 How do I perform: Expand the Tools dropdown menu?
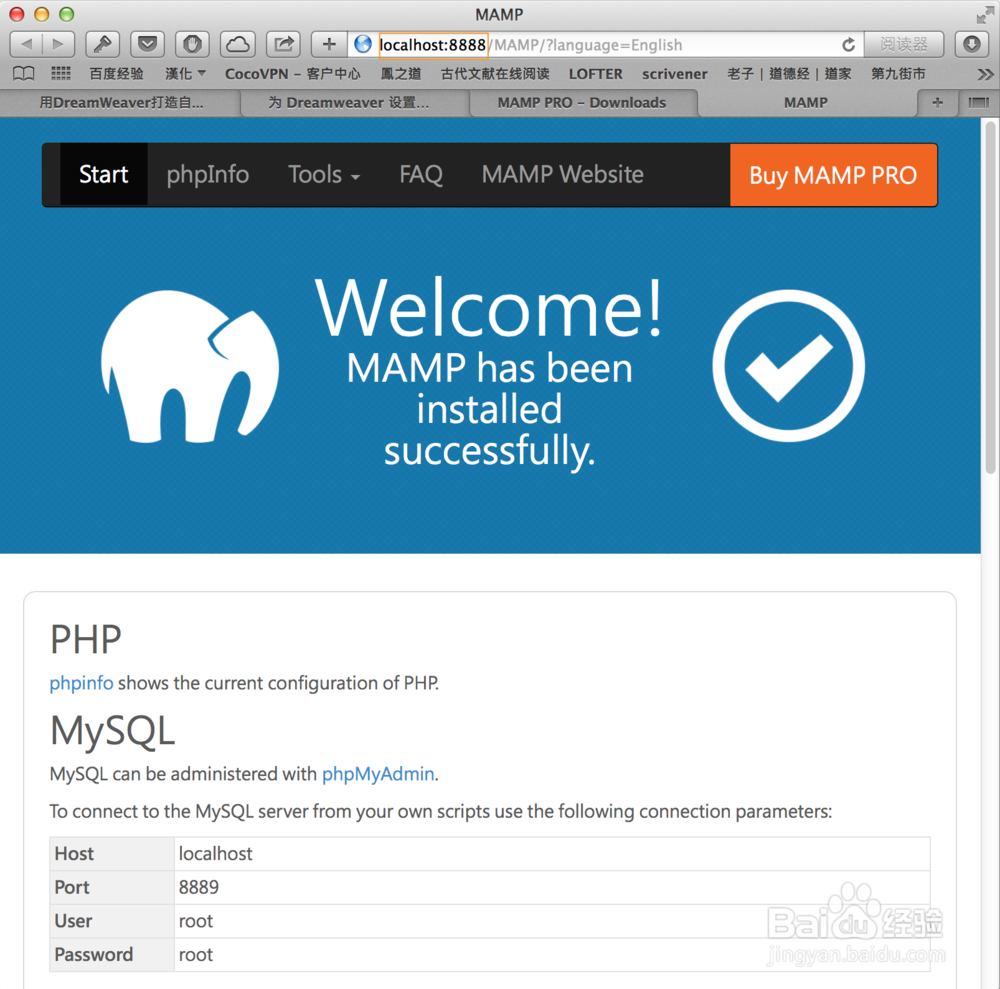[324, 174]
